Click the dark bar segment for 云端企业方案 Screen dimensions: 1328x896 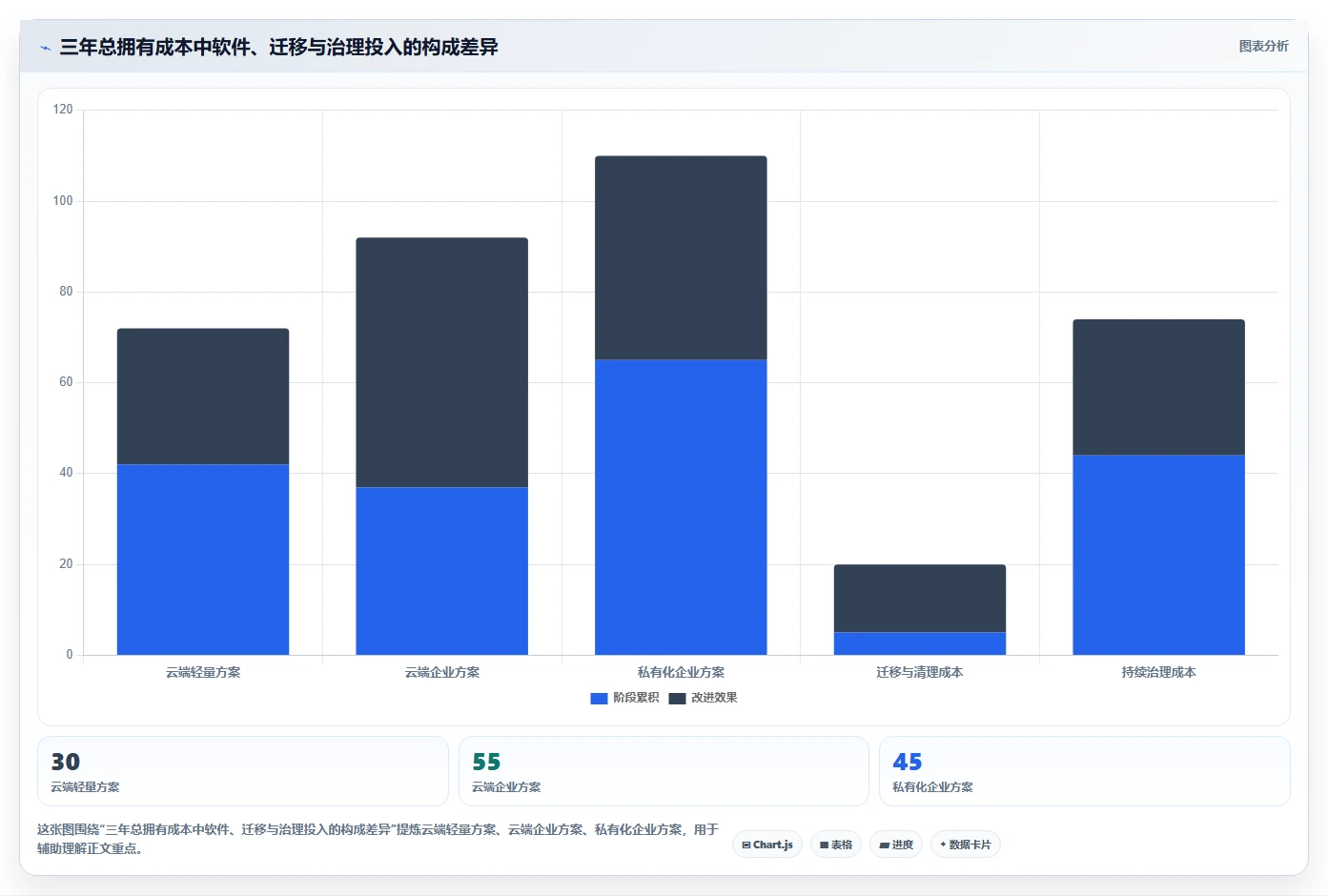point(442,362)
